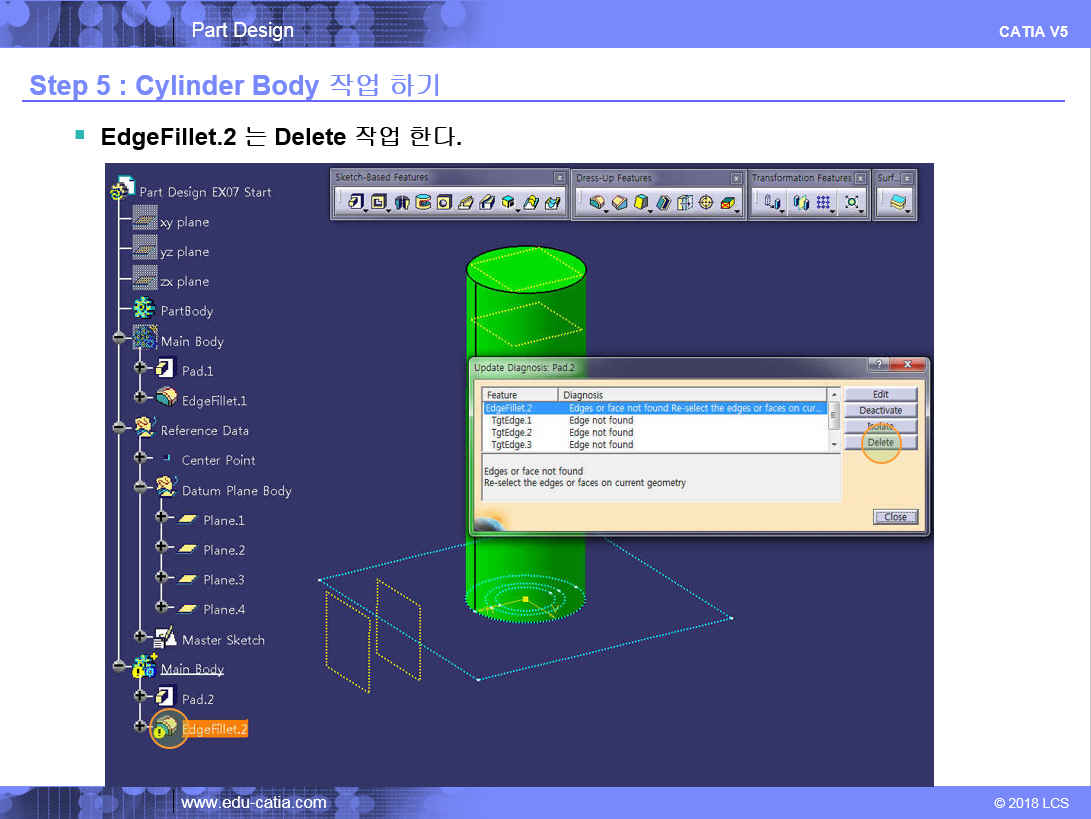Viewport: 1091px width, 819px height.
Task: Click the Deactivate button
Action: coord(880,411)
